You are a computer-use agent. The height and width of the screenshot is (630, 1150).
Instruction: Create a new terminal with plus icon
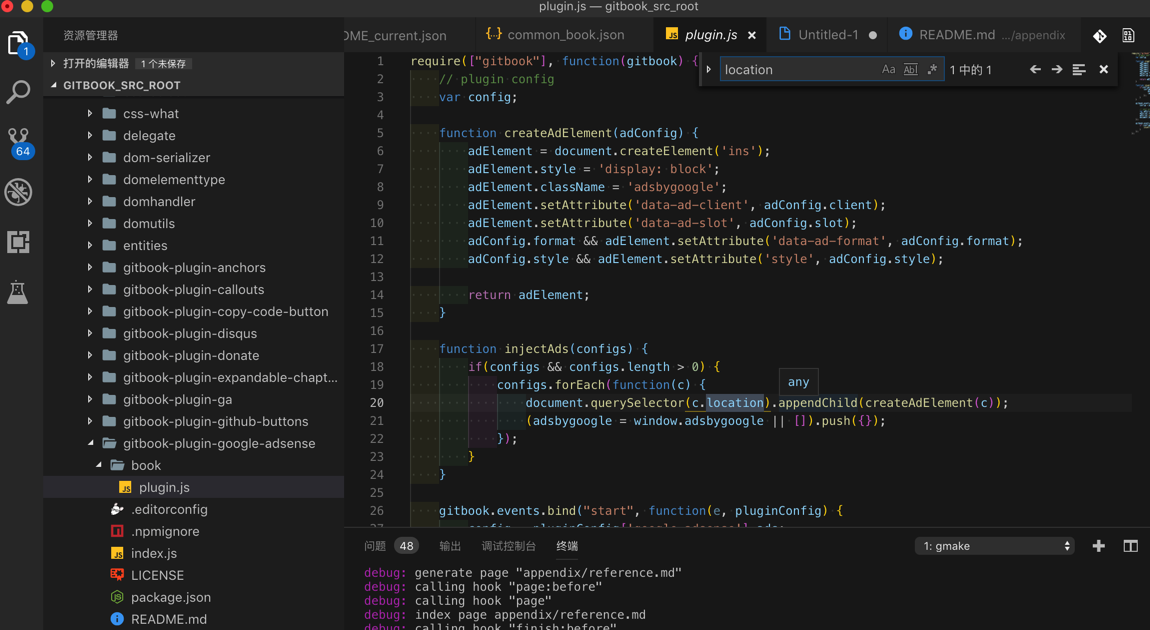pos(1098,546)
